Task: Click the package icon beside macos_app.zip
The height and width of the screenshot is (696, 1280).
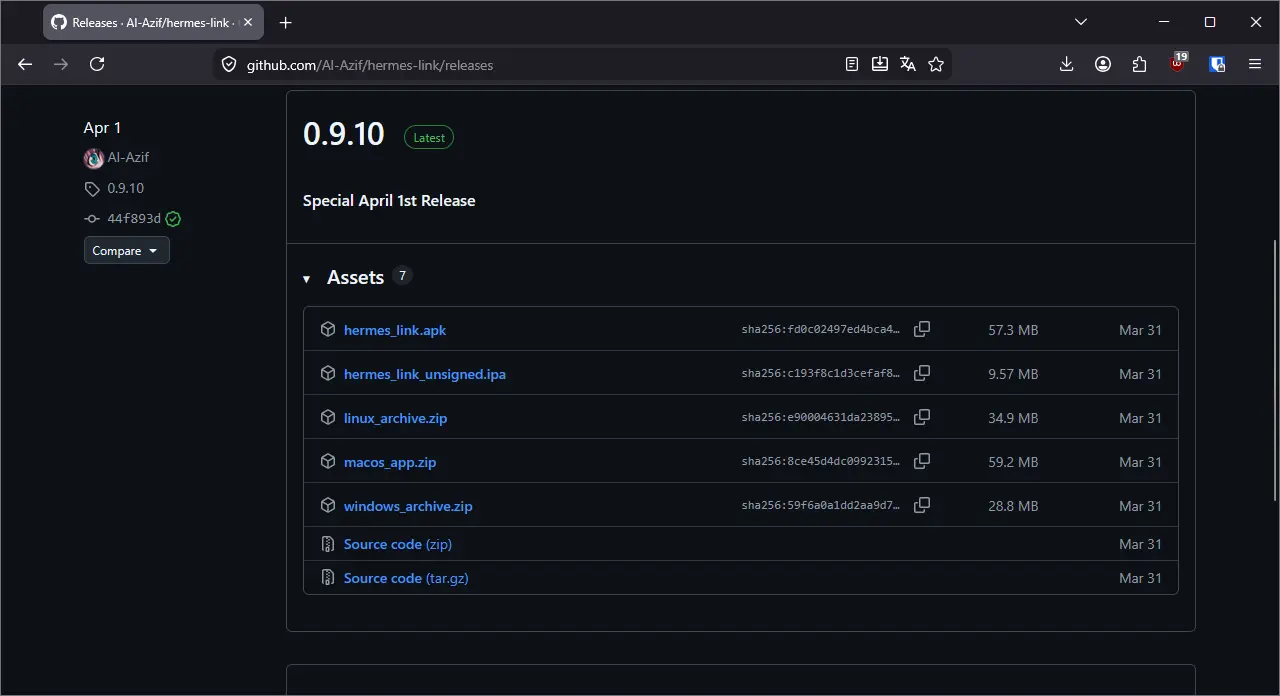Action: tap(328, 461)
